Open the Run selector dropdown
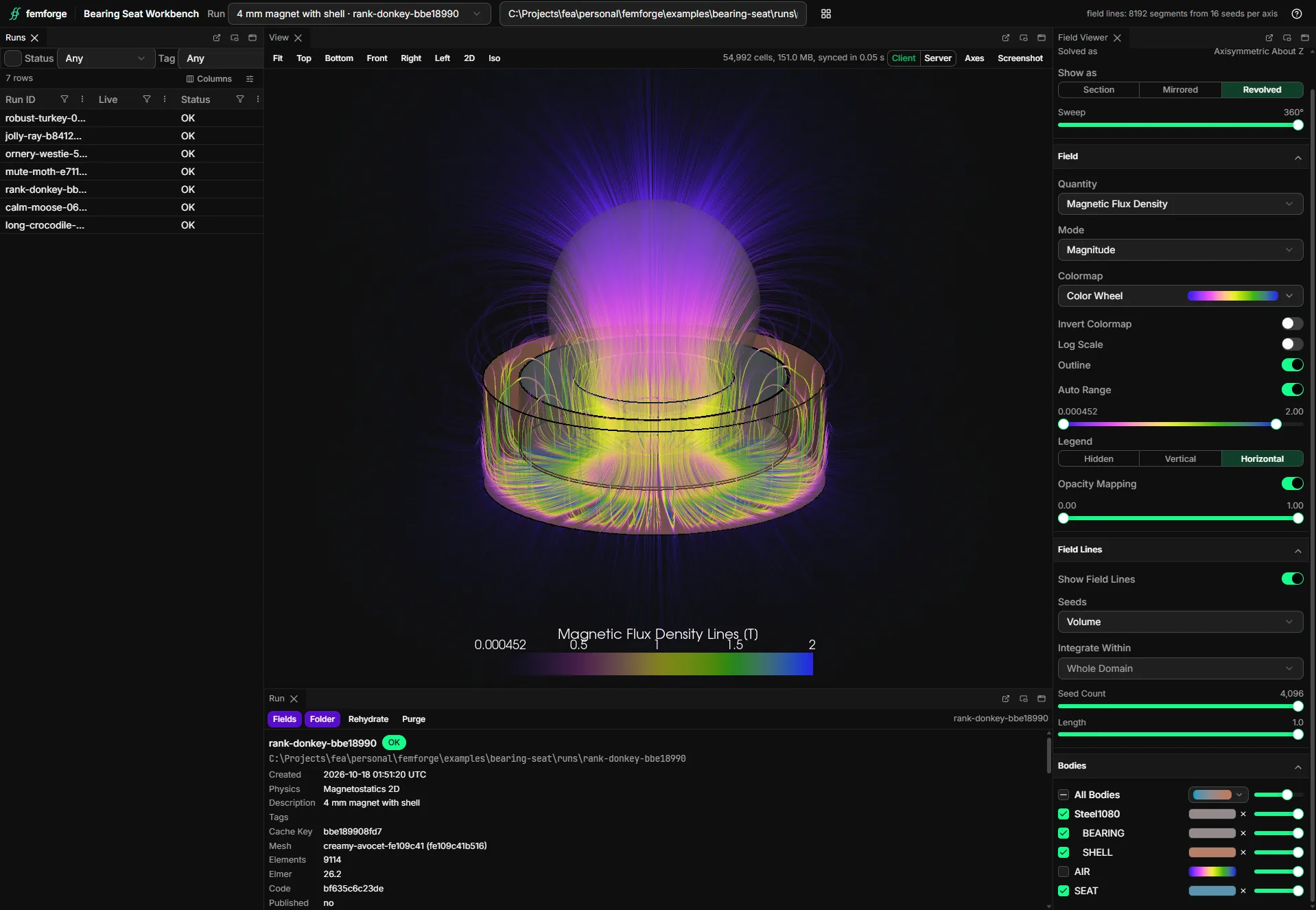Viewport: 1316px width, 910px height. pos(359,14)
